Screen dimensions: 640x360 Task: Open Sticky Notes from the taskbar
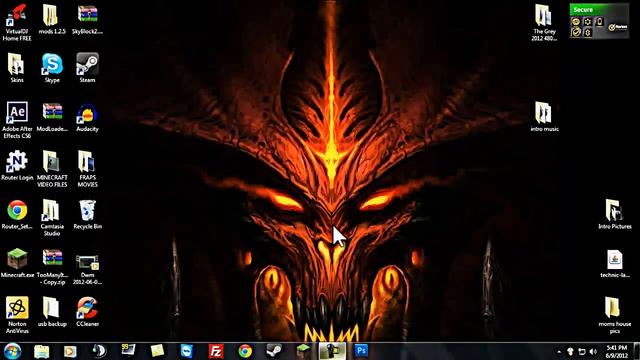point(157,351)
